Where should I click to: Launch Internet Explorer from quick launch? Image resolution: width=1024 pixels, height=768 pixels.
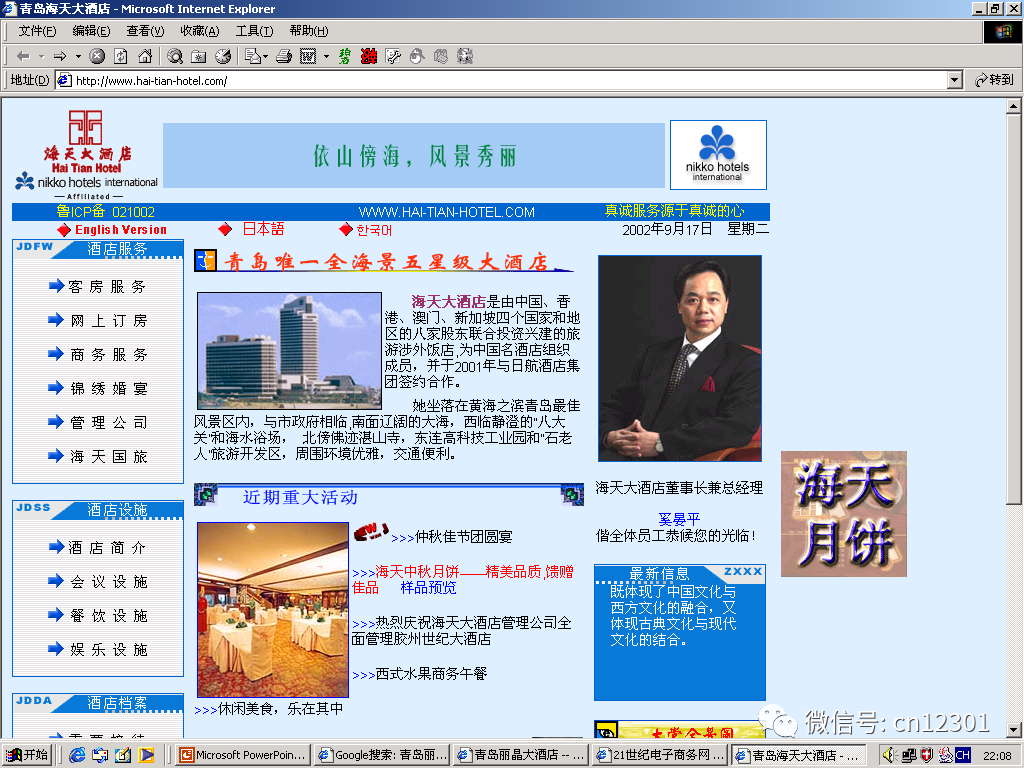click(x=77, y=755)
